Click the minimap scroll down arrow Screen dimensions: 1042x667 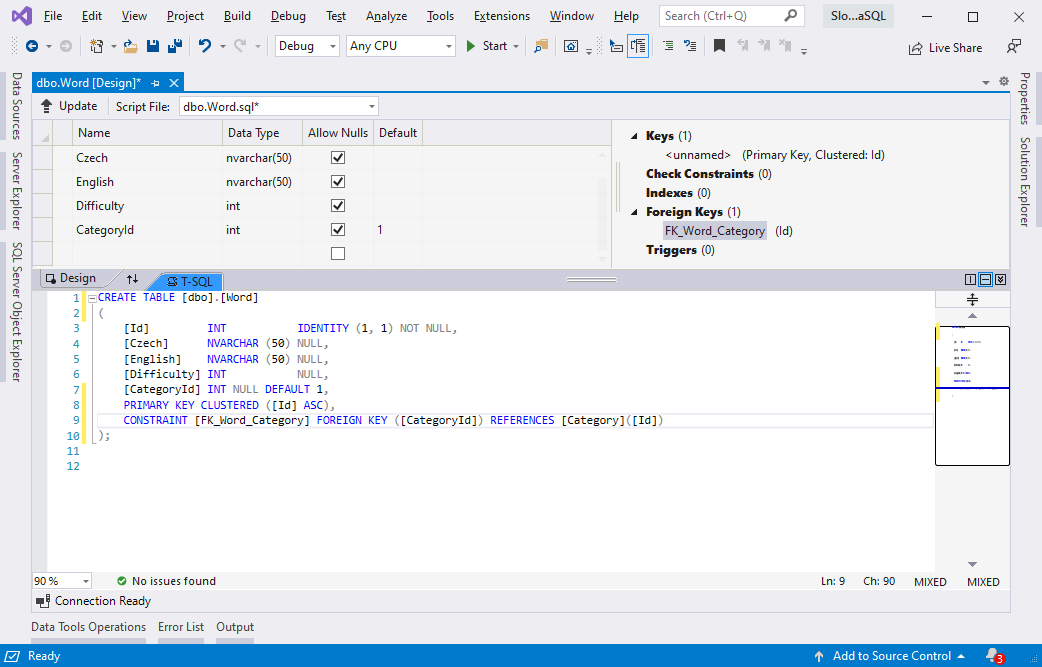coord(972,565)
